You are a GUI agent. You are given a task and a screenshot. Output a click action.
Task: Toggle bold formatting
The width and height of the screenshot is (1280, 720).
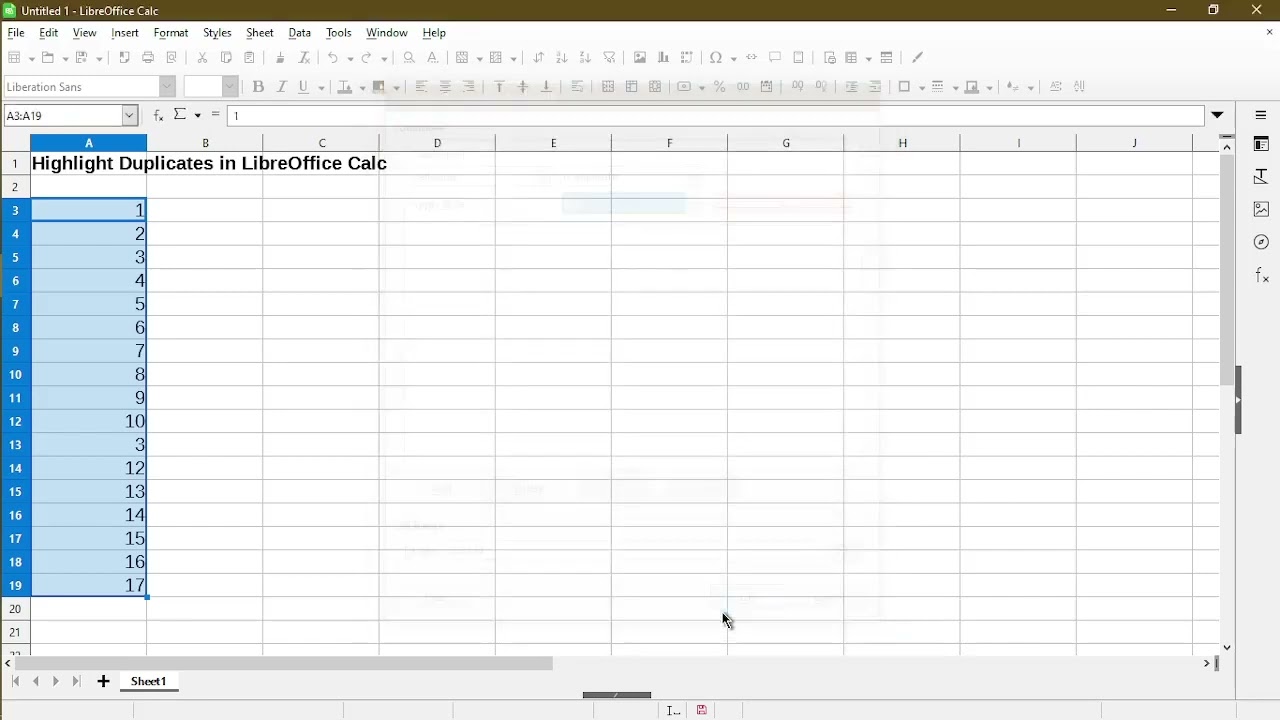[x=258, y=87]
